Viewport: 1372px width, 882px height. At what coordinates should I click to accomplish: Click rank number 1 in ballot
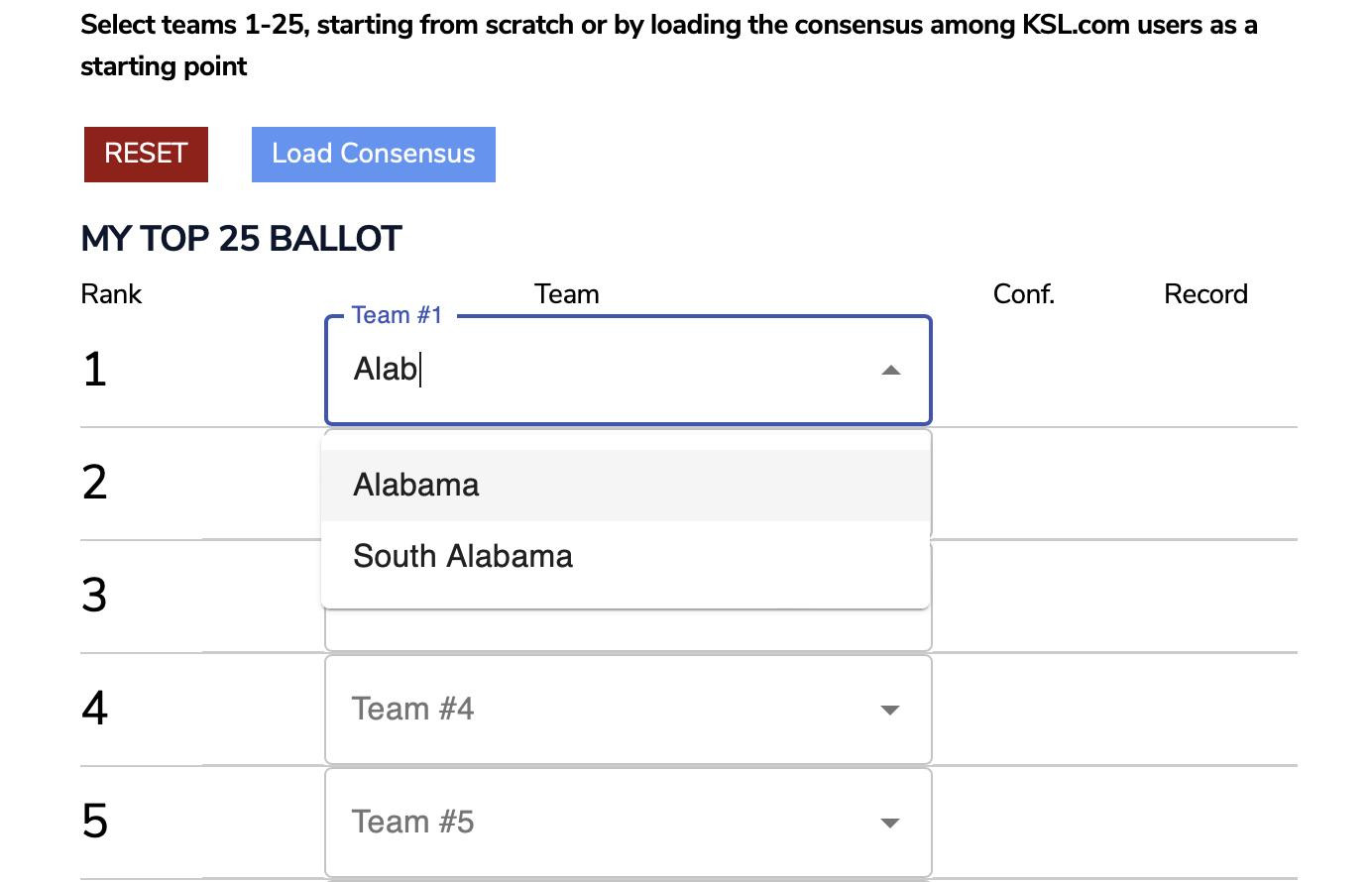pyautogui.click(x=94, y=370)
